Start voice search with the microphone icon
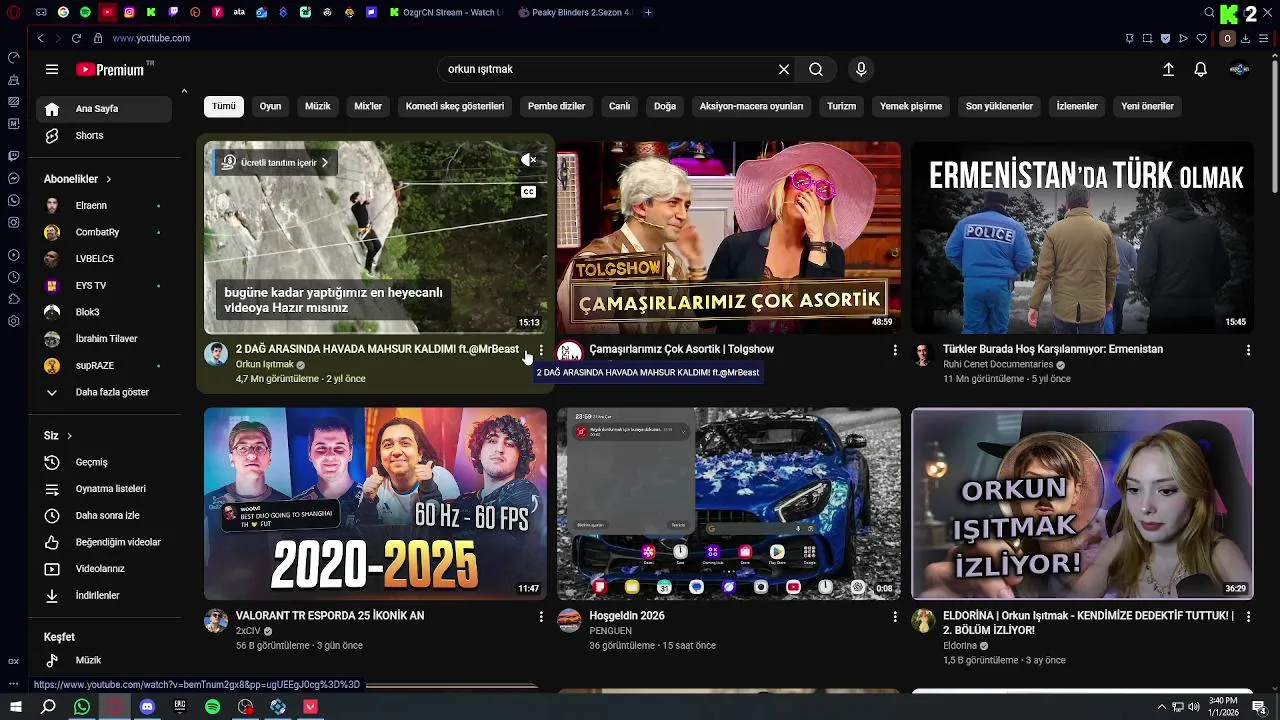The width and height of the screenshot is (1280, 720). tap(861, 69)
